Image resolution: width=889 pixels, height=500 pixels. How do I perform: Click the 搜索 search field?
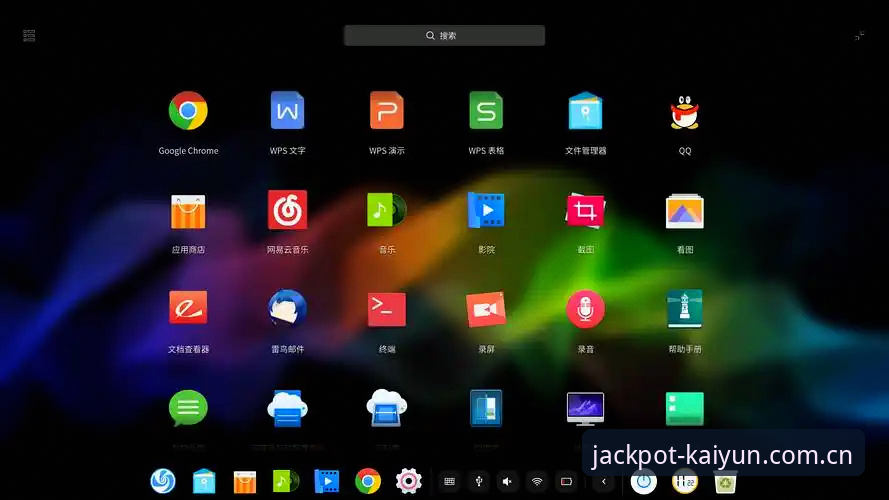[x=444, y=35]
